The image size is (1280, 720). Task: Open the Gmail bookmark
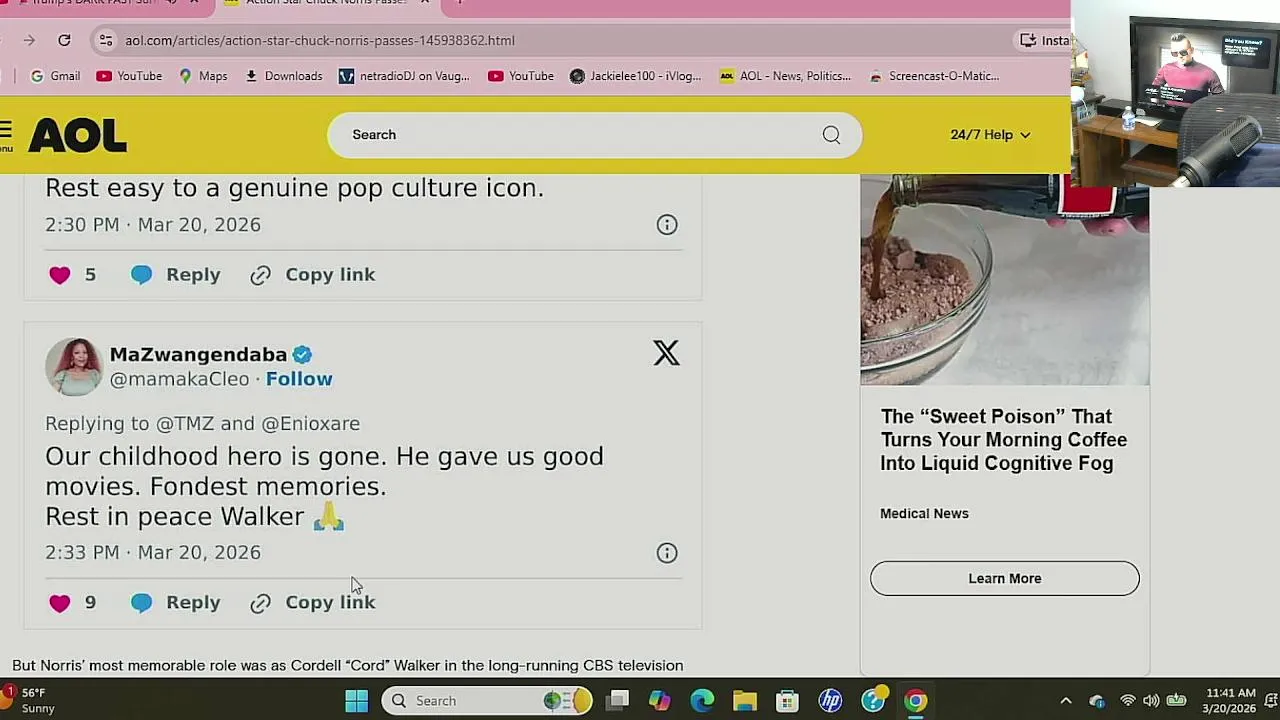point(55,76)
